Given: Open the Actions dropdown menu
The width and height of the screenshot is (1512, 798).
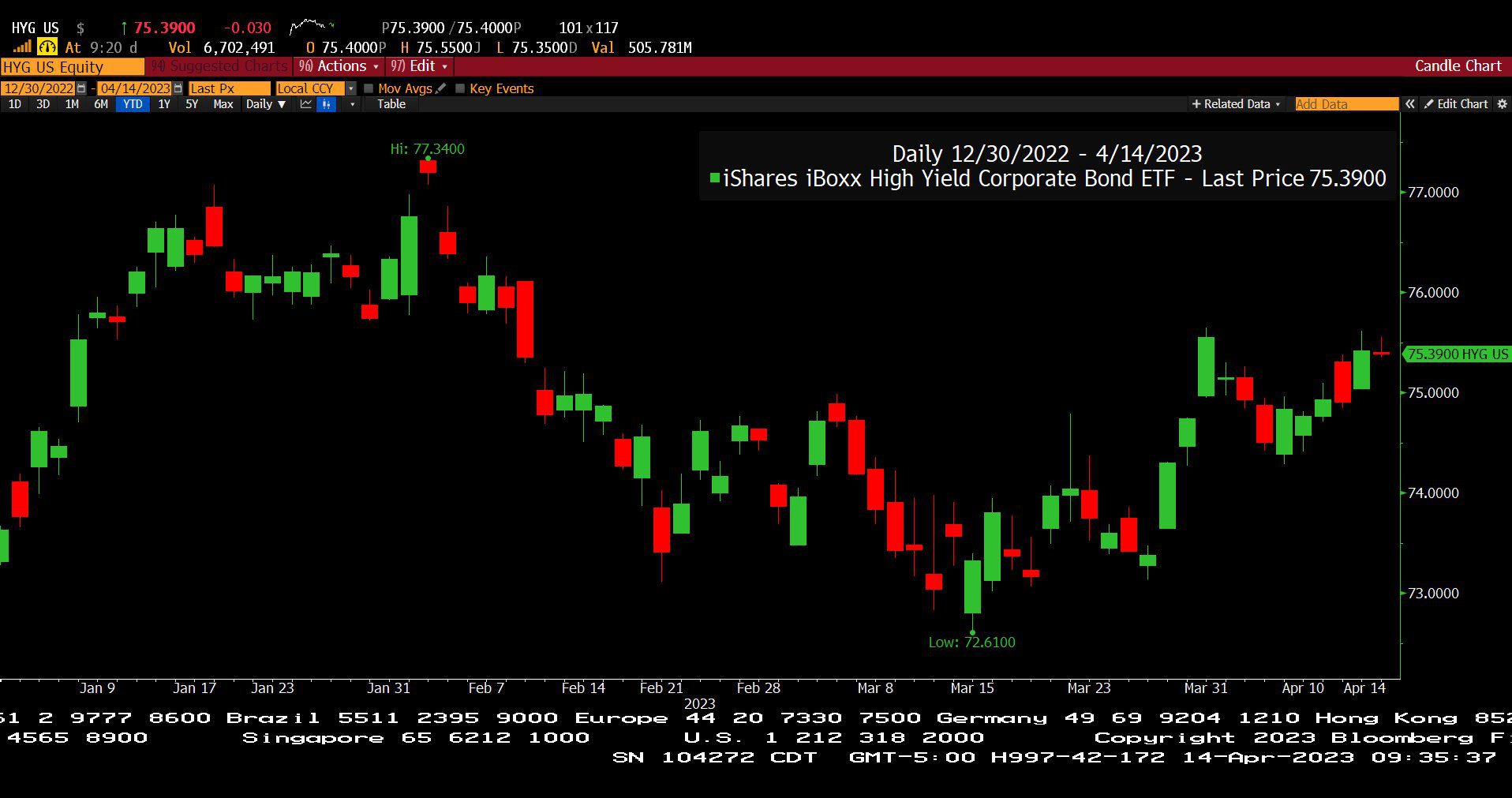Looking at the screenshot, I should (x=339, y=66).
